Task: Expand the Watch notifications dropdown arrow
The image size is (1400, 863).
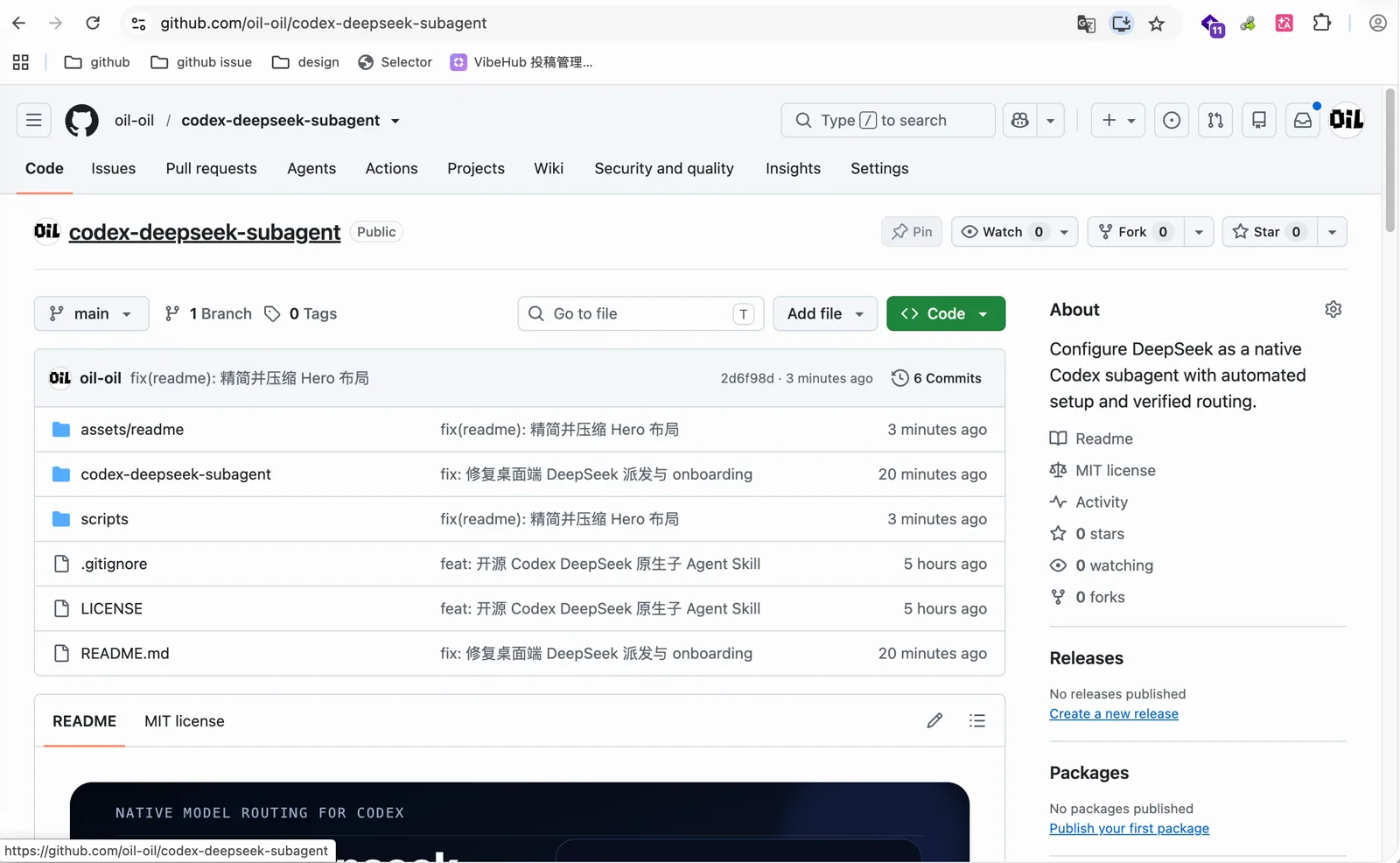Action: [x=1064, y=232]
